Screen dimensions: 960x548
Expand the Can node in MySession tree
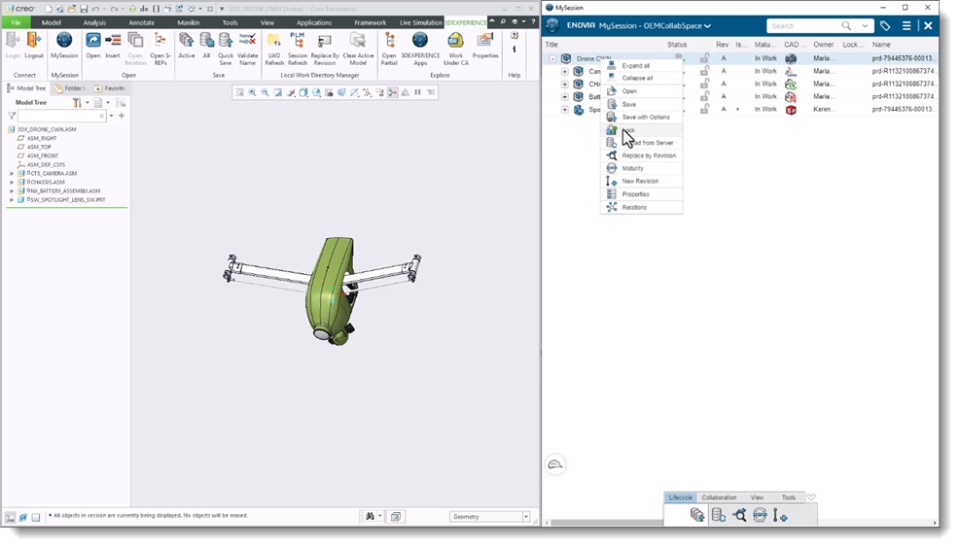pyautogui.click(x=564, y=72)
